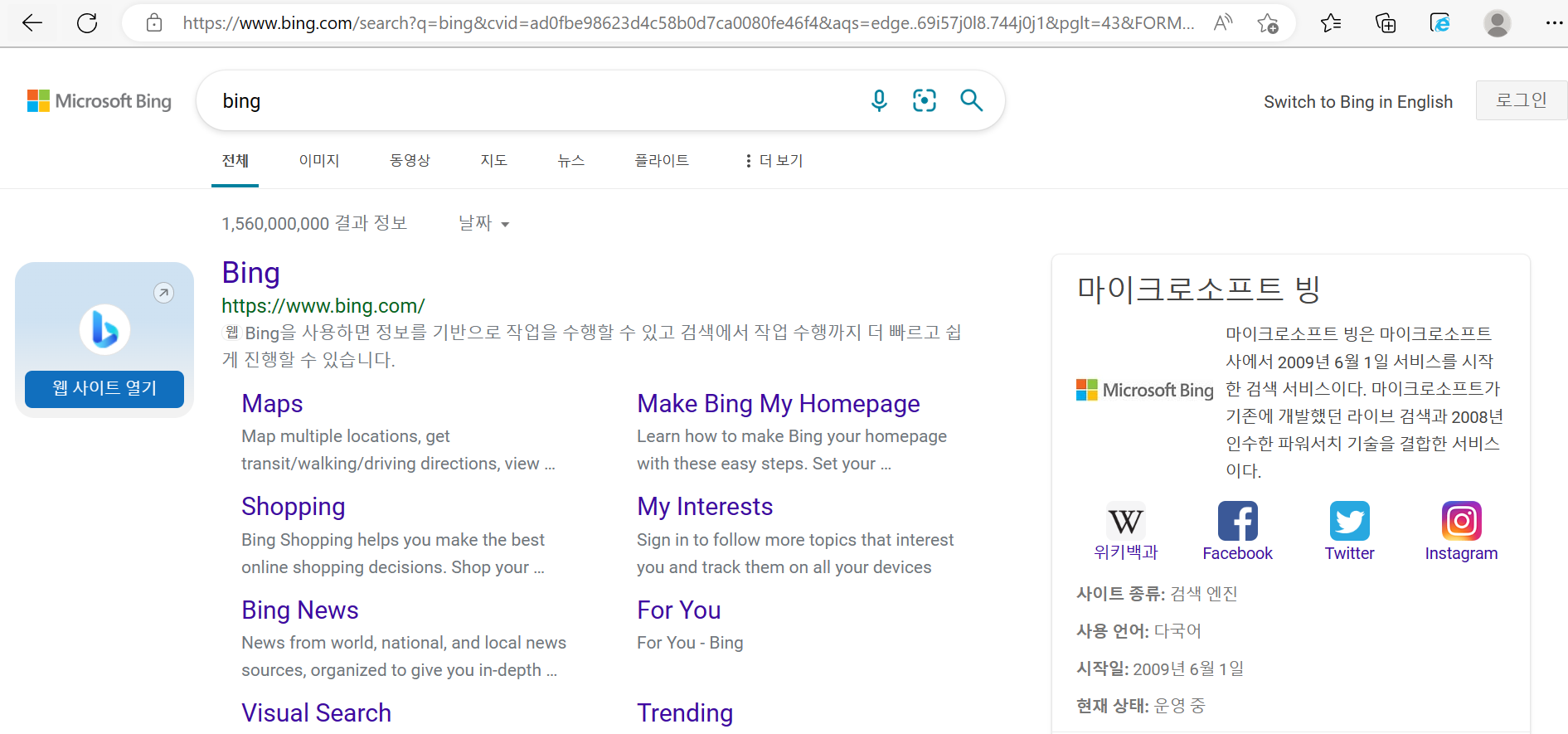Image resolution: width=1568 pixels, height=734 pixels.
Task: Open the For You link
Action: 679,610
